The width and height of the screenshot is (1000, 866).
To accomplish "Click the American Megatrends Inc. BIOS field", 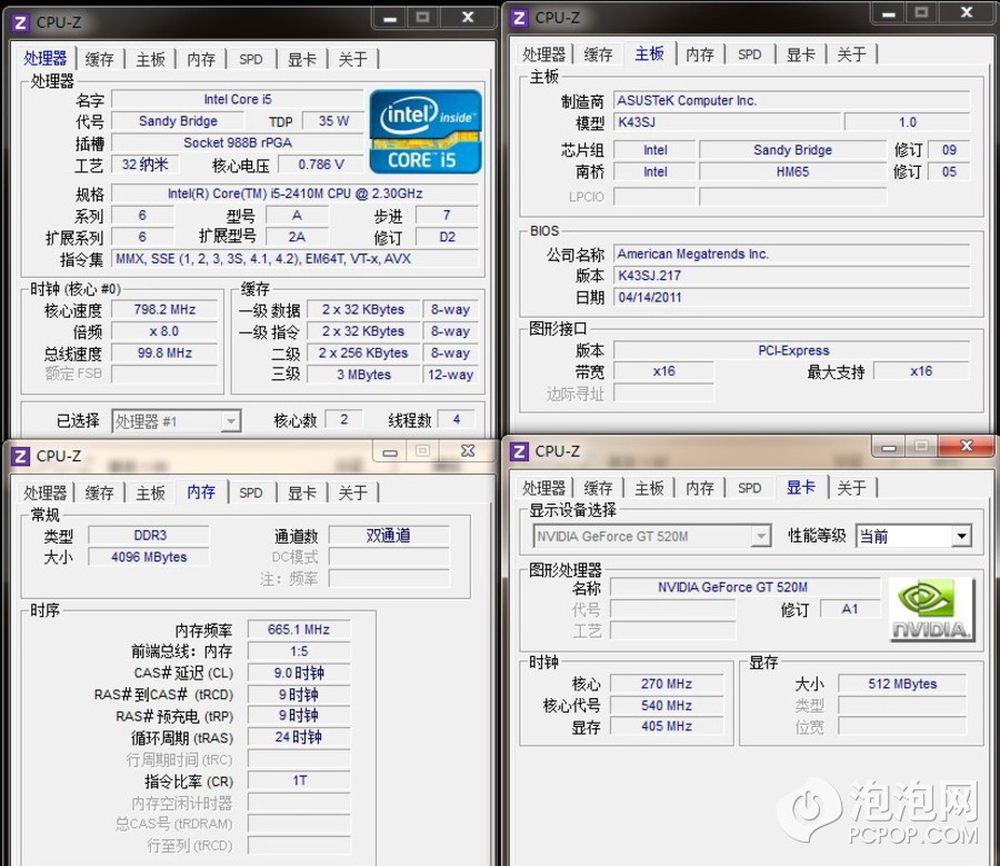I will tap(792, 254).
